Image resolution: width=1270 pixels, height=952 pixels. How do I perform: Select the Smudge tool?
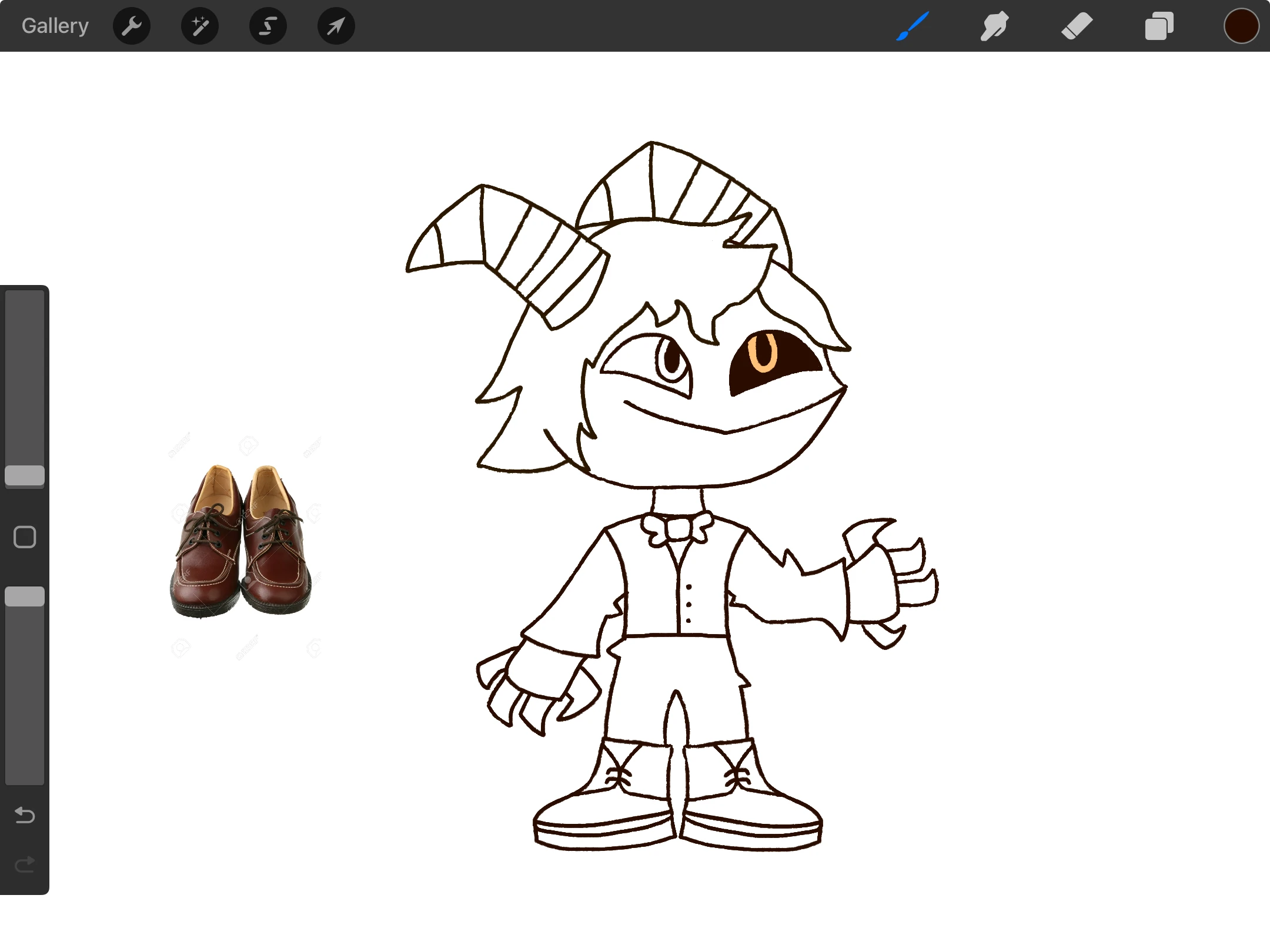coord(995,26)
